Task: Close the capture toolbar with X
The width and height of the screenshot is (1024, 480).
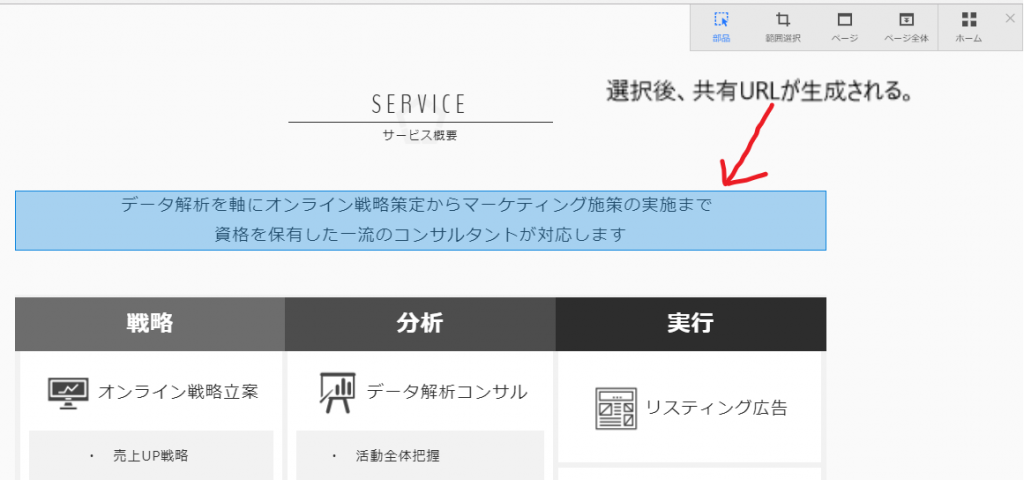Action: (x=1009, y=18)
